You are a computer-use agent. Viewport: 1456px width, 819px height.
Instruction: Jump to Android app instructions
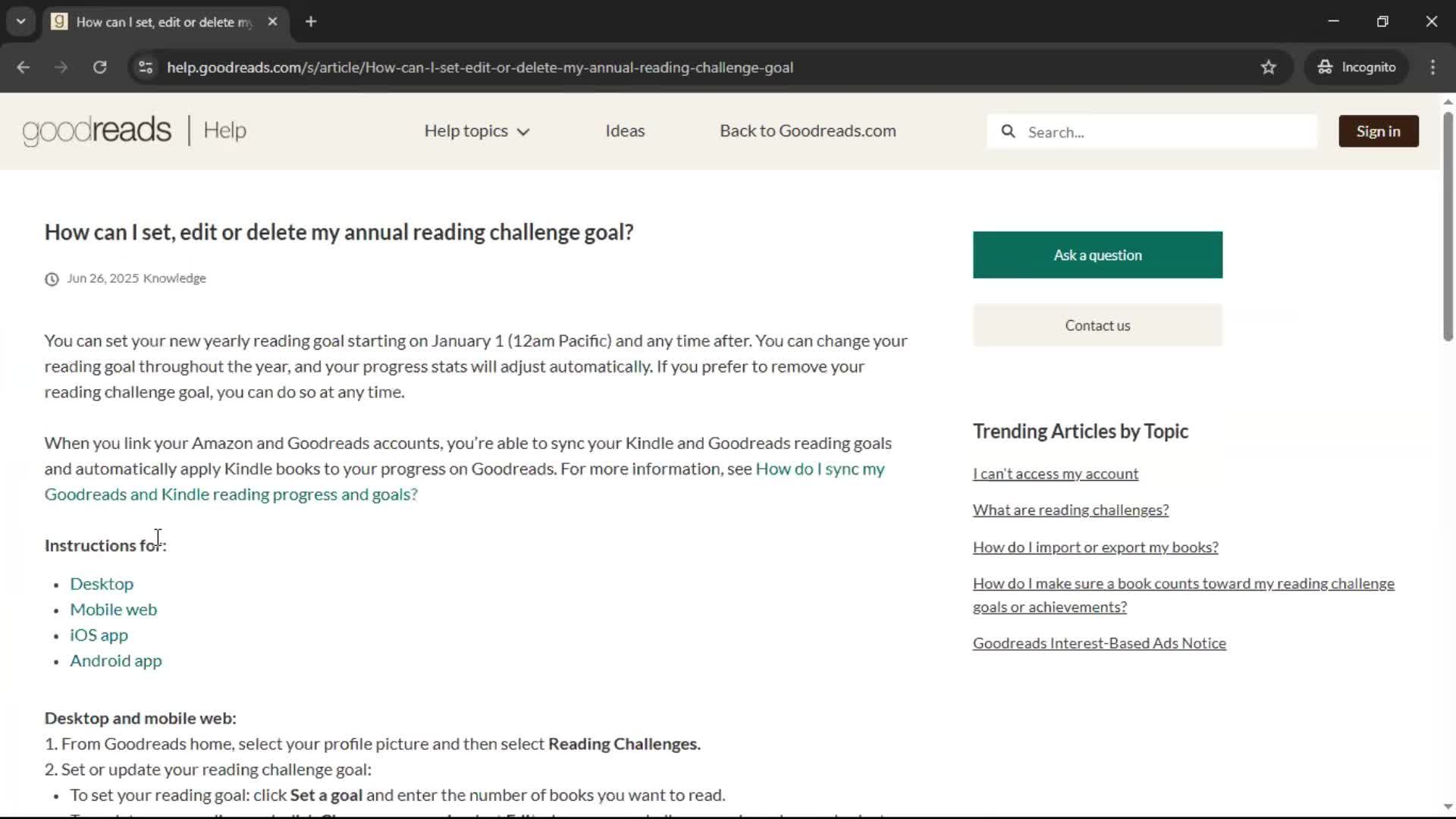tap(116, 661)
